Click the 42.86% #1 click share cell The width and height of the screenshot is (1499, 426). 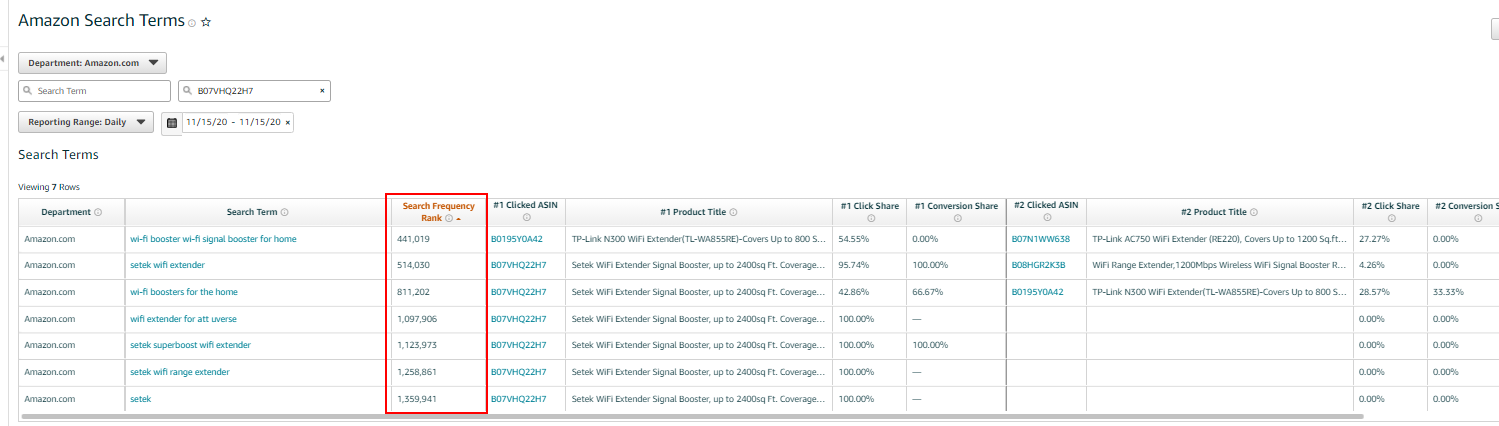852,292
